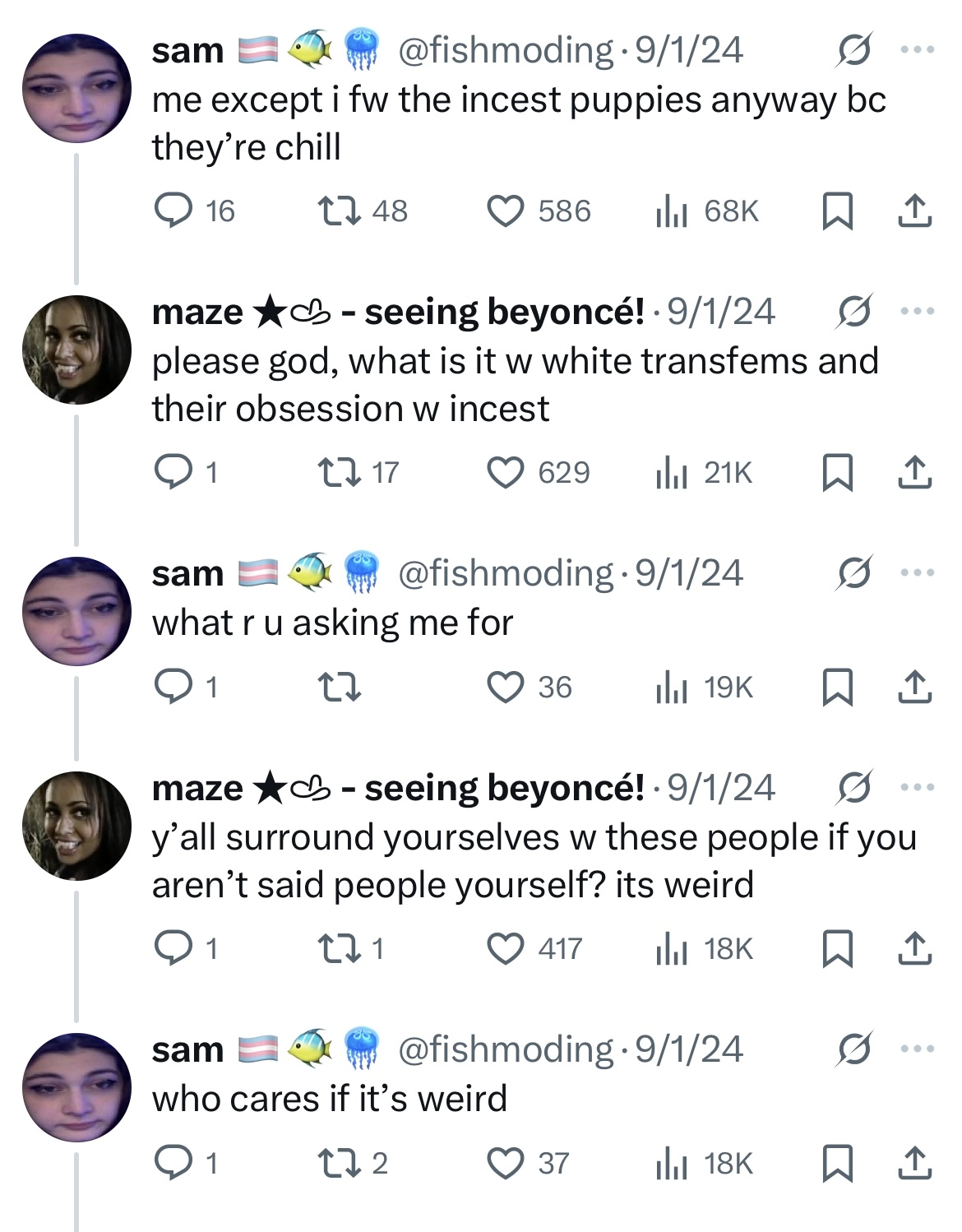The height and width of the screenshot is (1232, 962).
Task: Like the tweet with 586 likes
Action: (506, 211)
